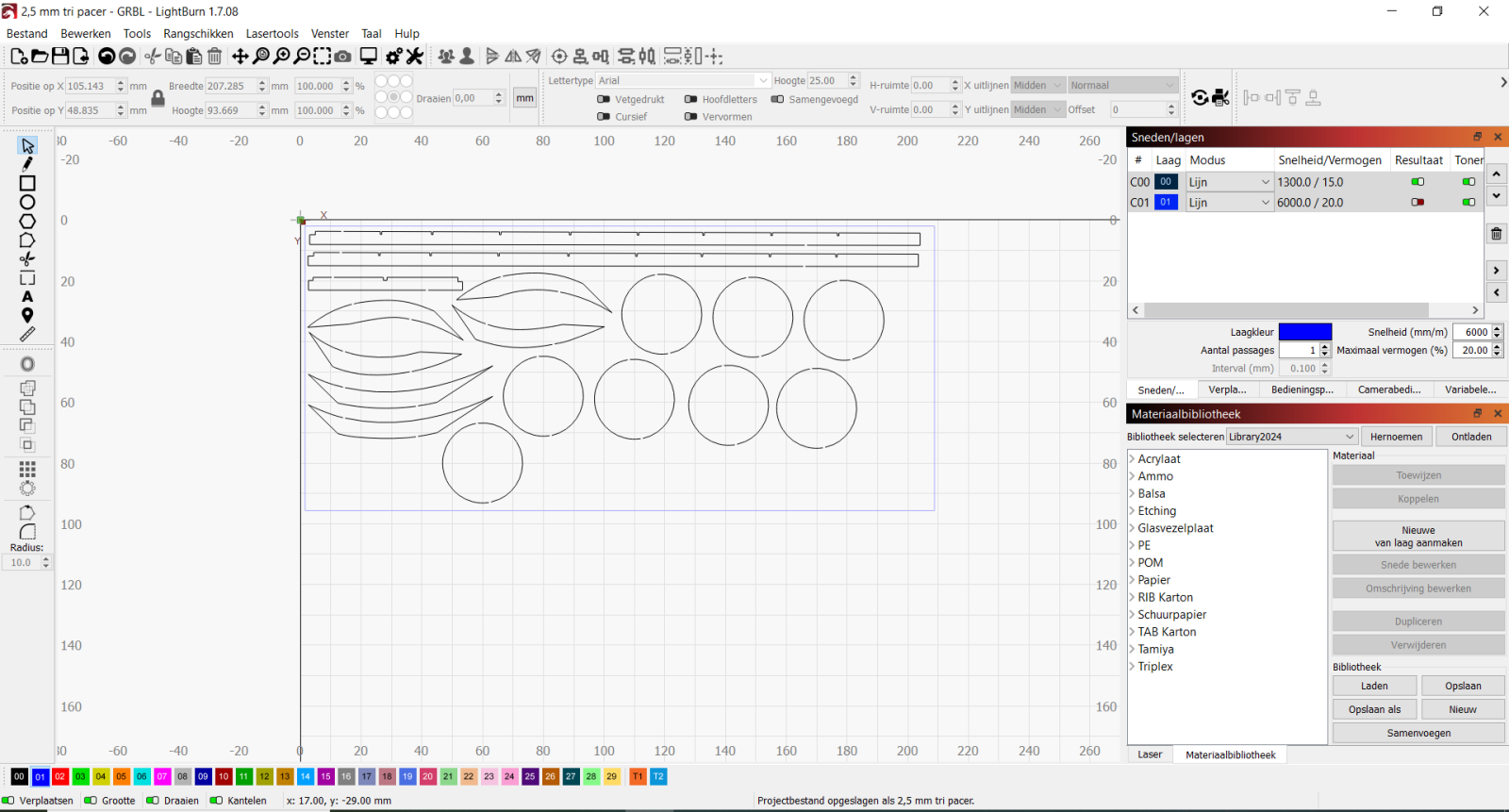Viewport: 1509px width, 812px height.
Task: Select tool layer swatch T1
Action: [638, 776]
